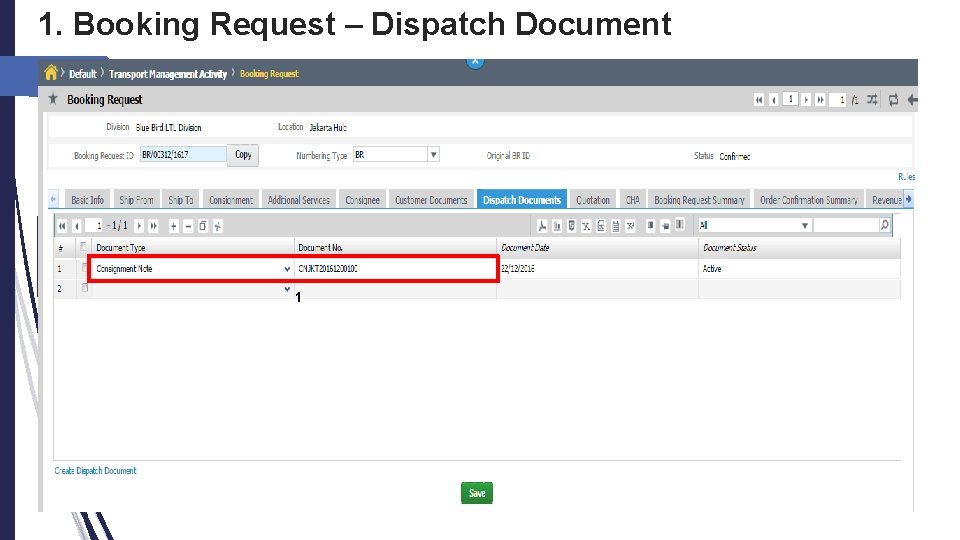Image resolution: width=960 pixels, height=540 pixels.
Task: Click the back arrow icon in the header
Action: pos(912,99)
